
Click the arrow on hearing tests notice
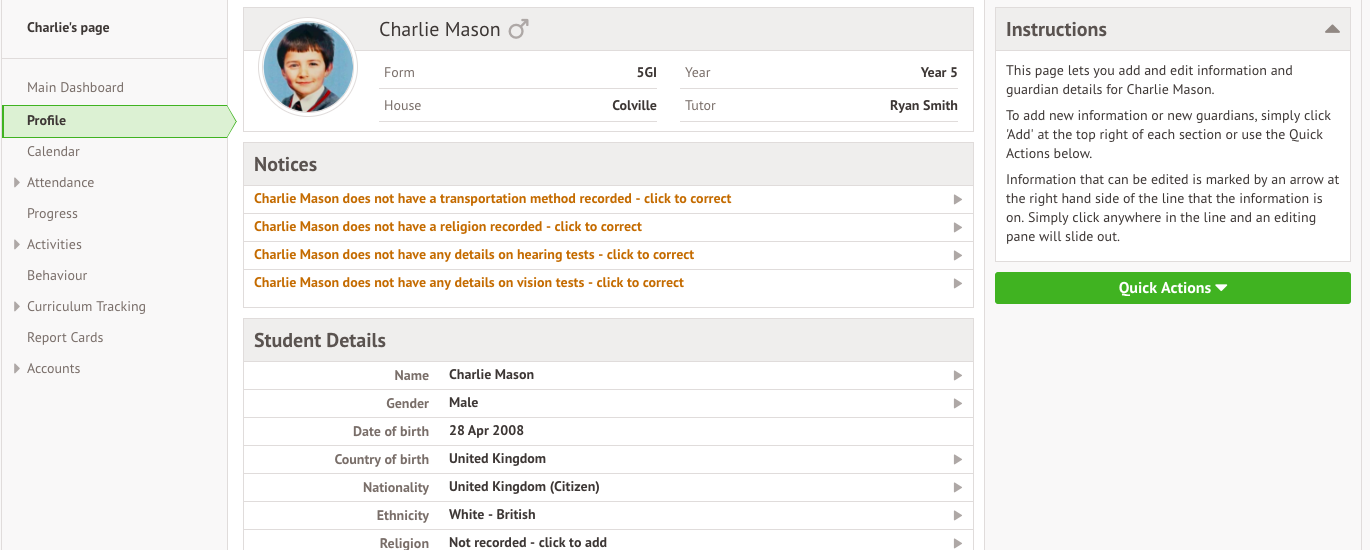[x=957, y=256]
